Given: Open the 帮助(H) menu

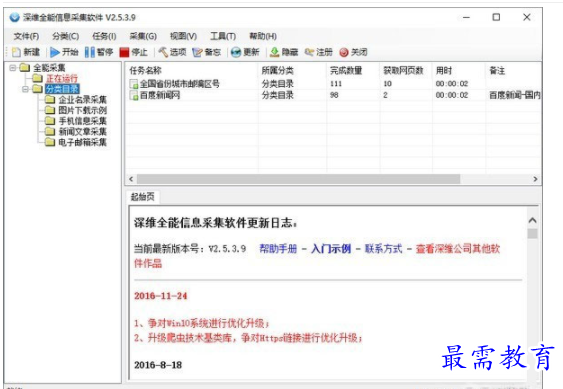Looking at the screenshot, I should click(263, 36).
